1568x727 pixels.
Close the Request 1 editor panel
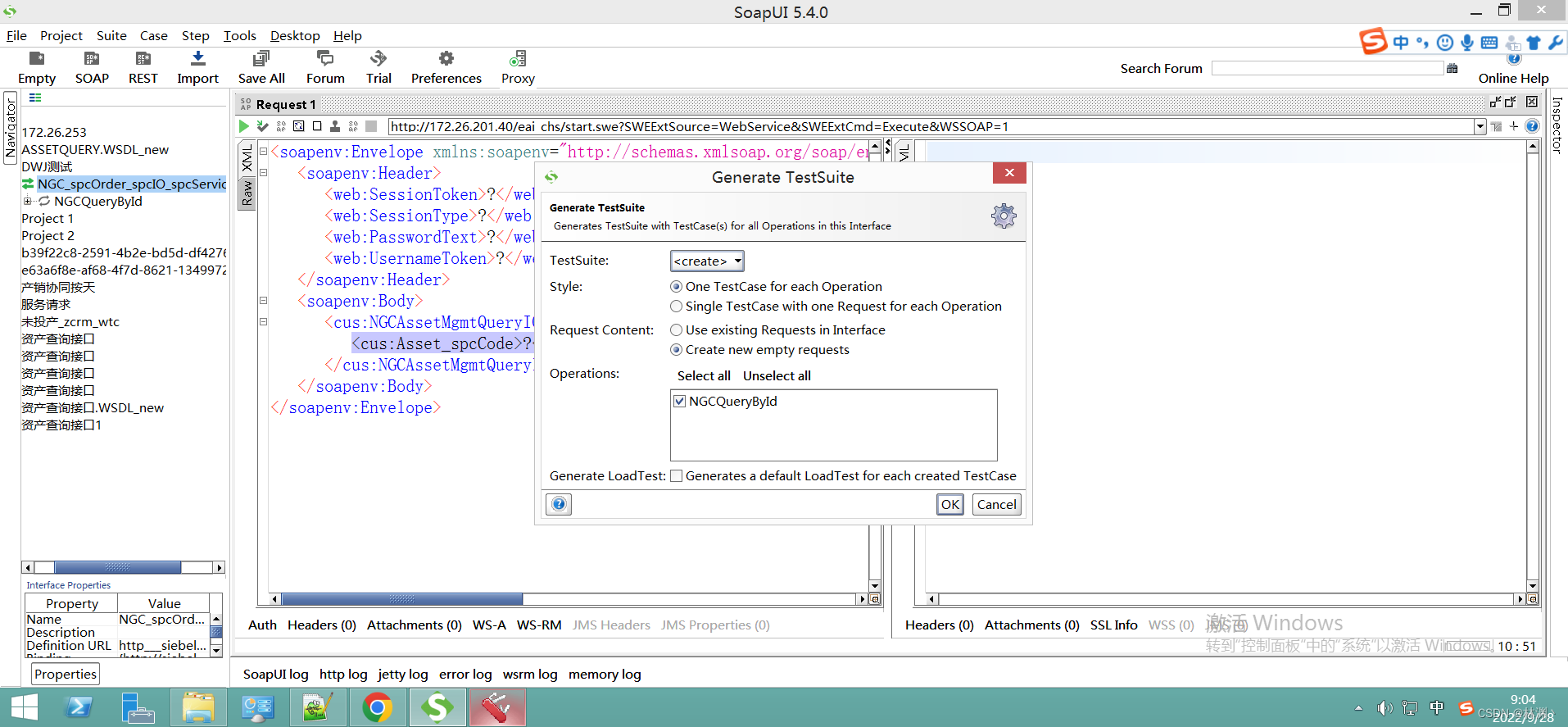click(1532, 102)
